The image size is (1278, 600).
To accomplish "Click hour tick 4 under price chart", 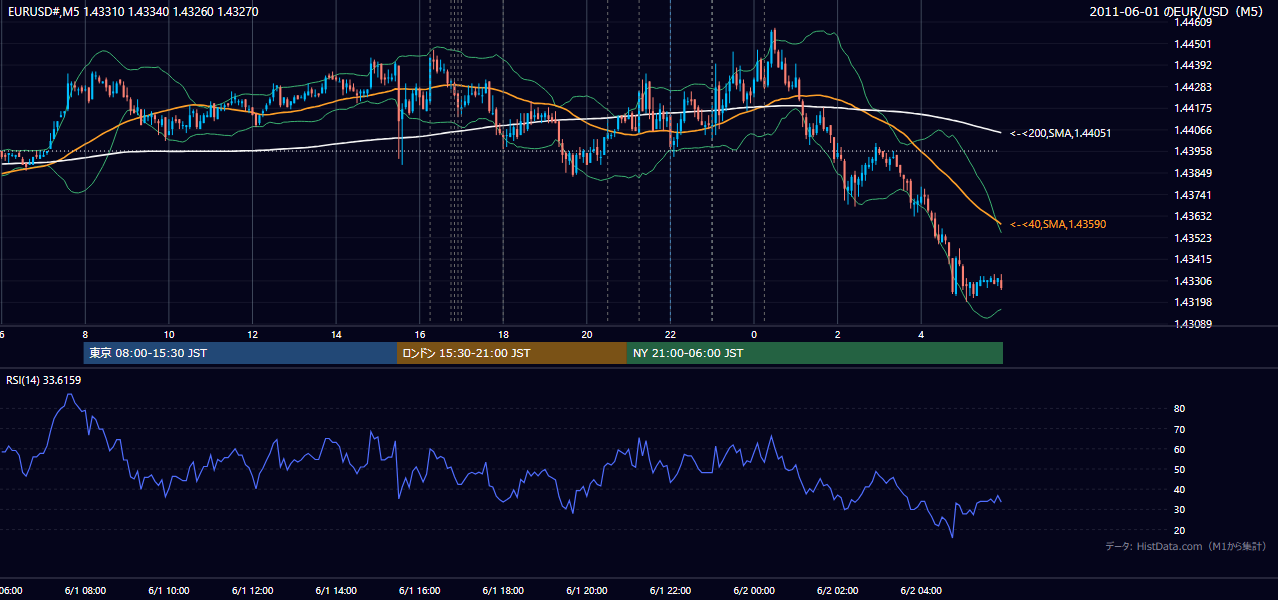I will click(921, 334).
